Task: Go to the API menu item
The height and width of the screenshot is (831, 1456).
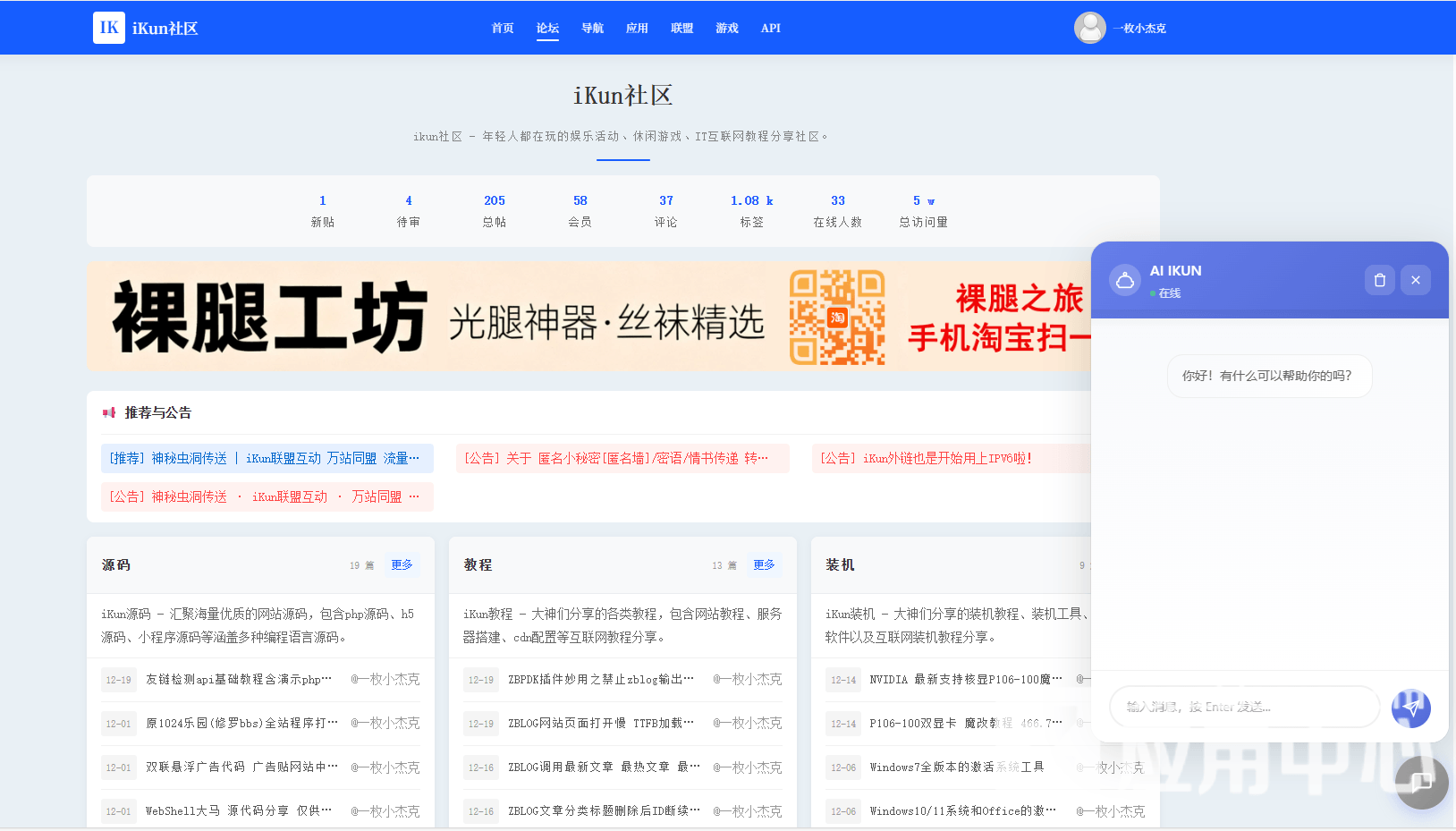Action: coord(770,29)
